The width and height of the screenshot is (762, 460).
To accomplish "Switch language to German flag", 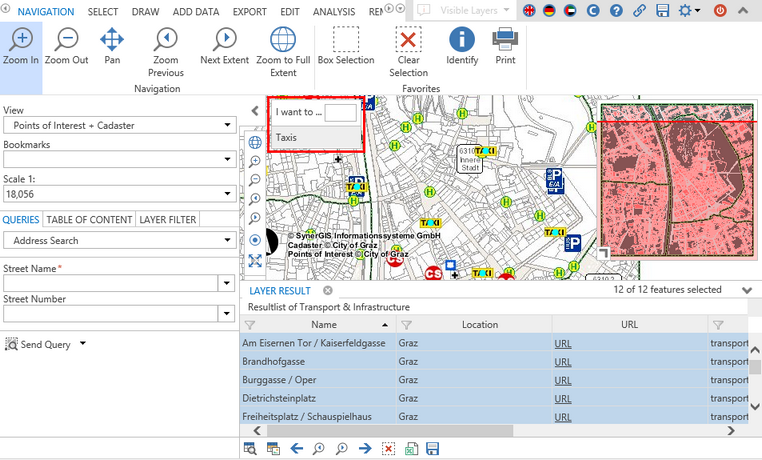I will click(549, 10).
